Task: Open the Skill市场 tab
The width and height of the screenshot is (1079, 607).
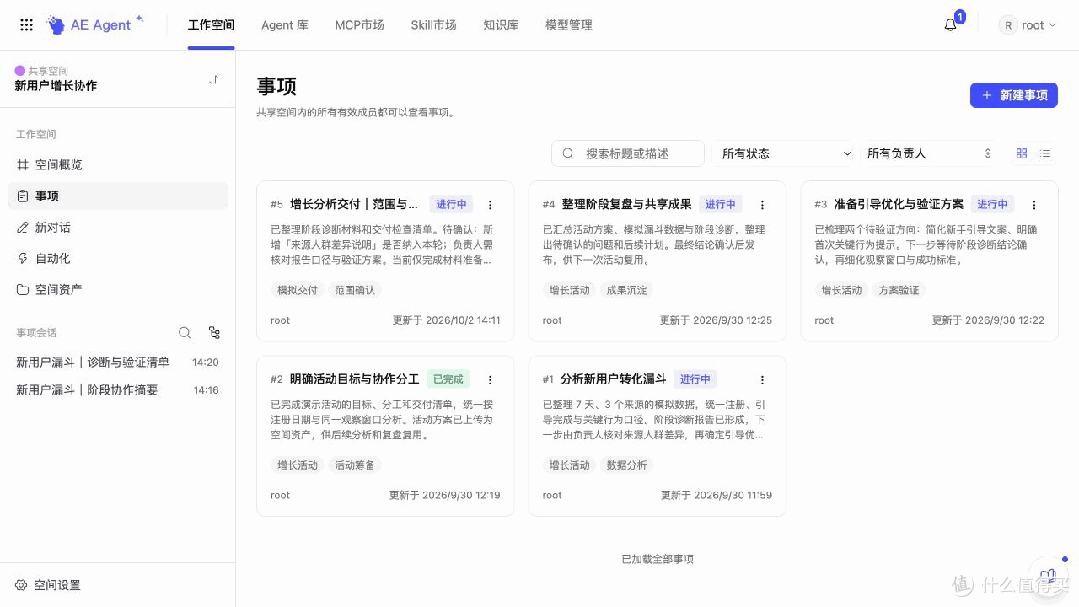Action: pos(434,25)
